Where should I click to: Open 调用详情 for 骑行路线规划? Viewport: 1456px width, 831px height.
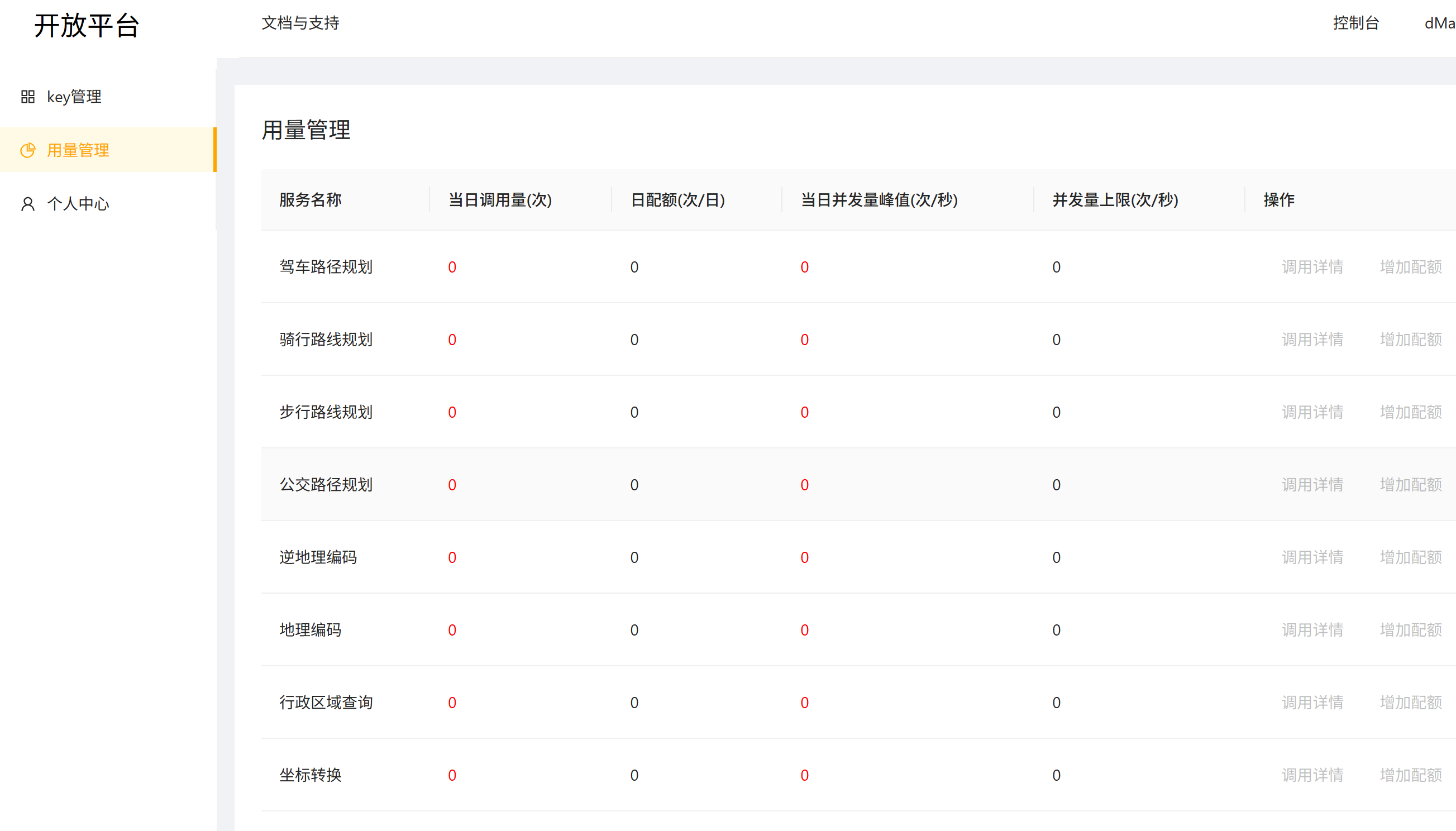coord(1312,339)
